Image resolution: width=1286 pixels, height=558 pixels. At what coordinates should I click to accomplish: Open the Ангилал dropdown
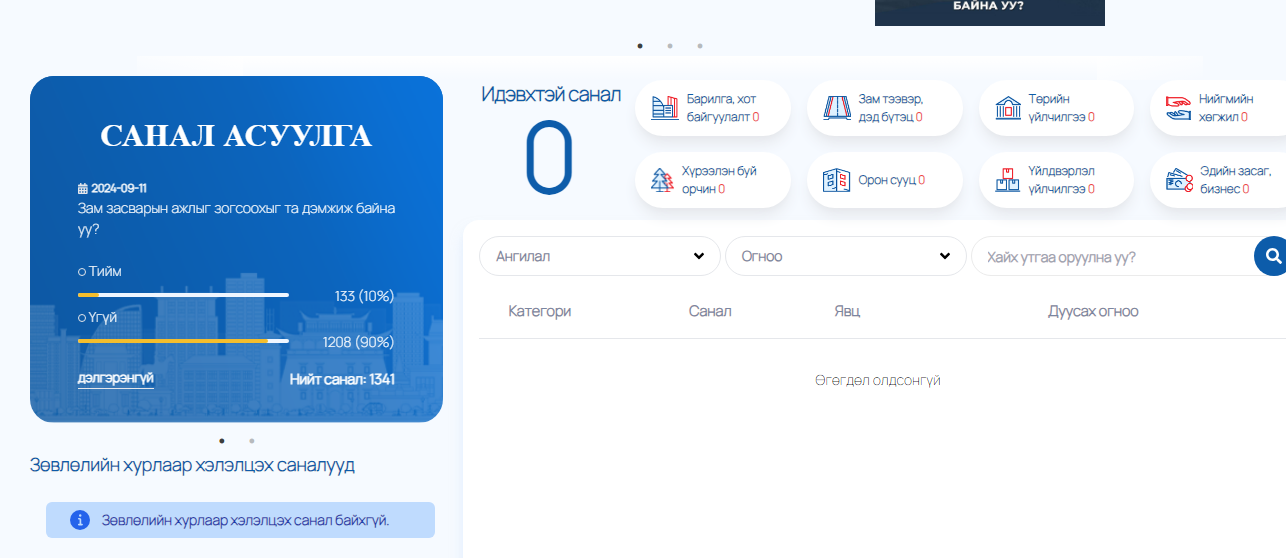(x=600, y=256)
